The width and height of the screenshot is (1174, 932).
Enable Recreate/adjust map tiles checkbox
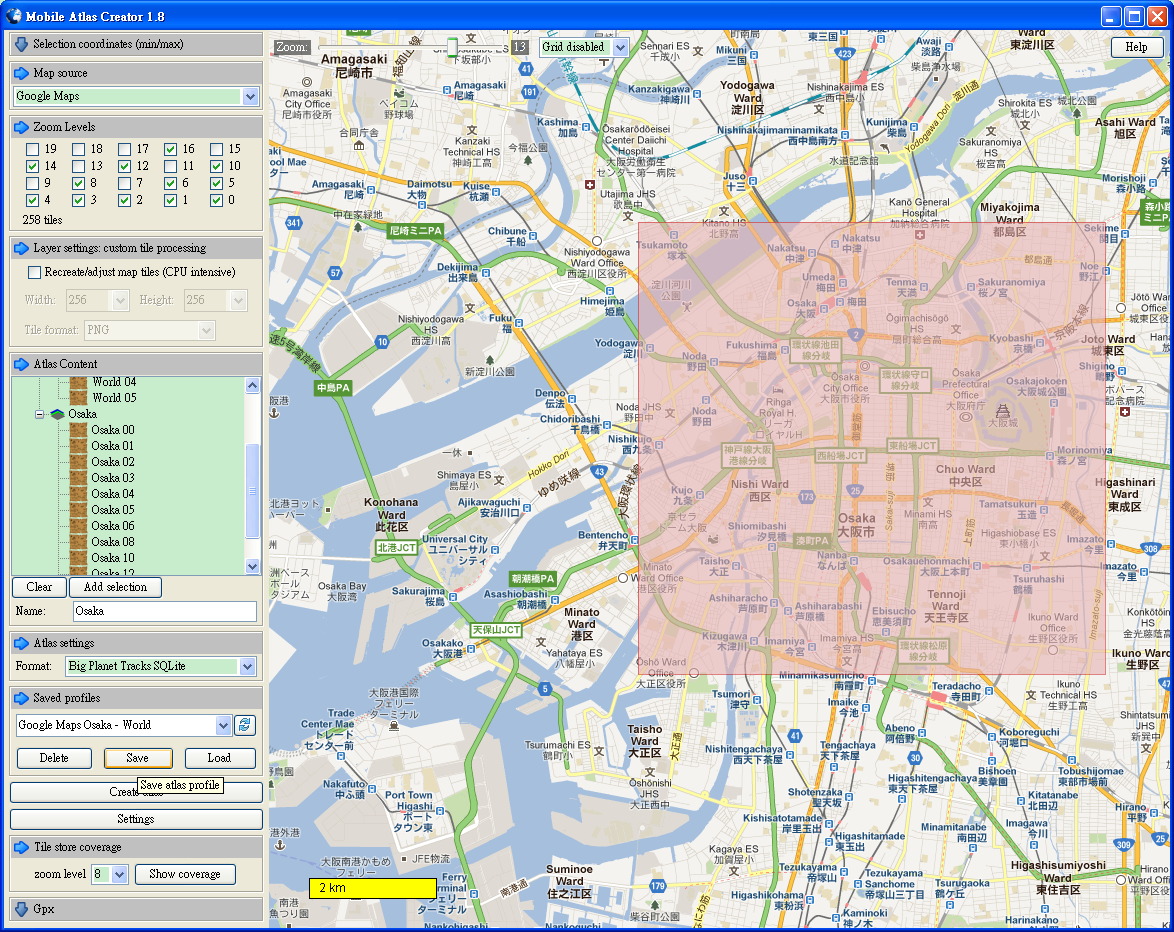tap(34, 272)
